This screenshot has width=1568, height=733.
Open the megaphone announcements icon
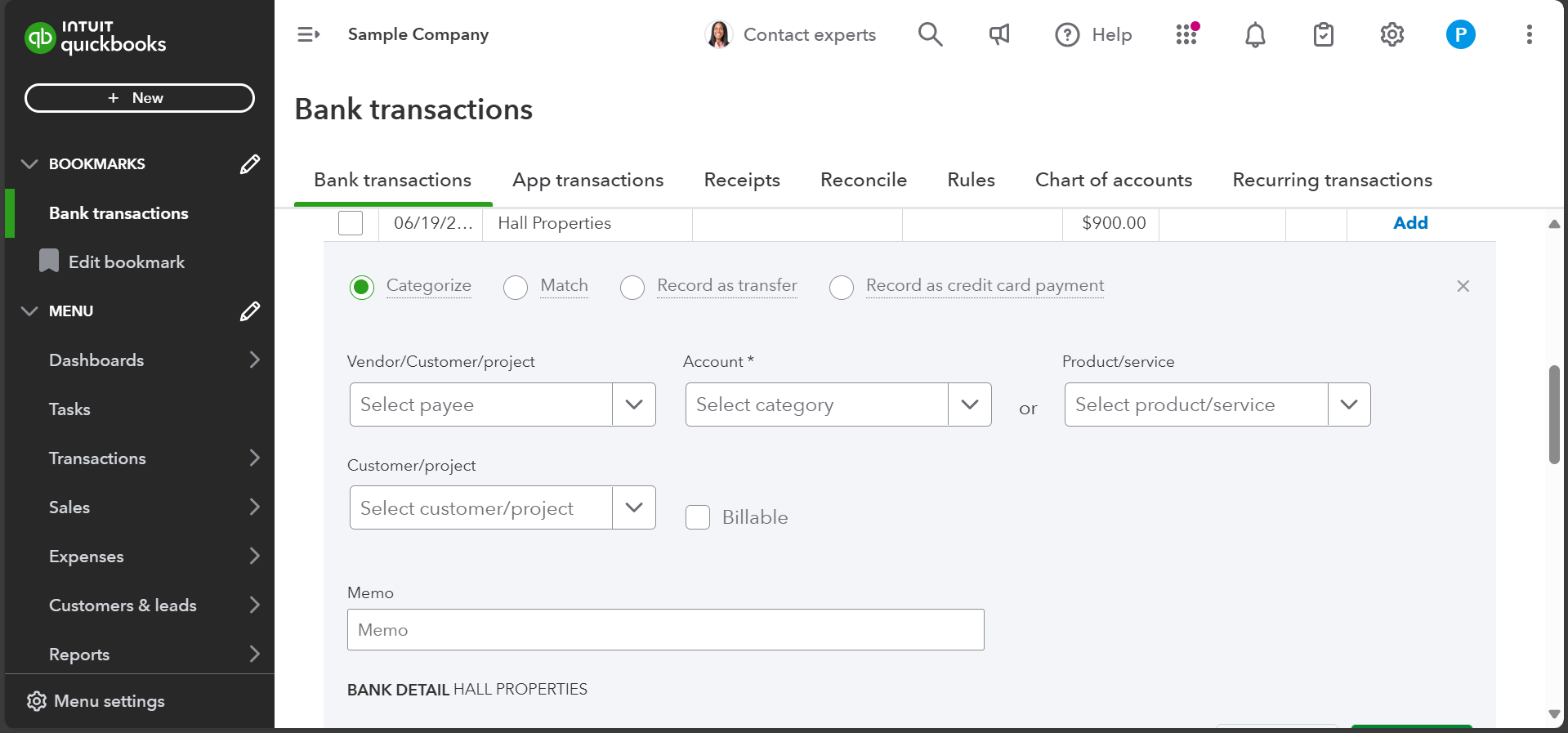(x=999, y=34)
